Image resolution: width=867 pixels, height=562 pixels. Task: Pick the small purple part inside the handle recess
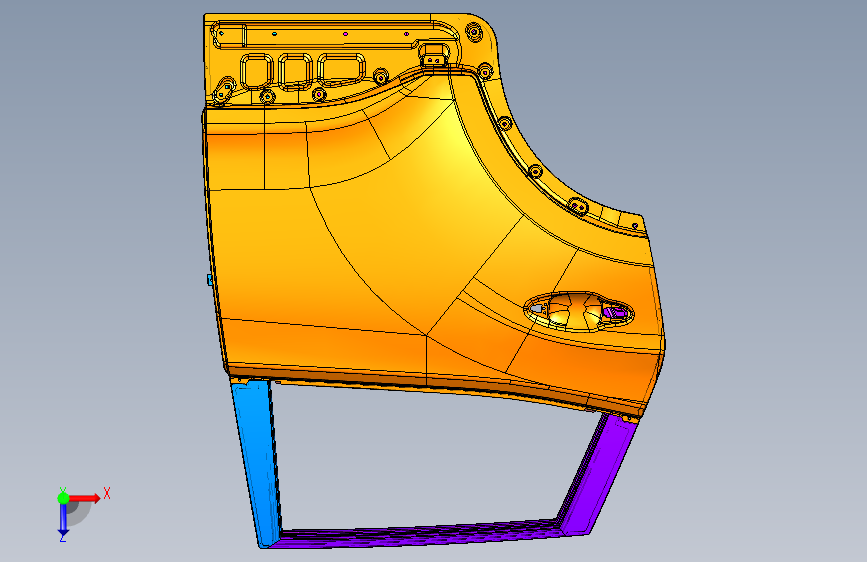pos(615,314)
